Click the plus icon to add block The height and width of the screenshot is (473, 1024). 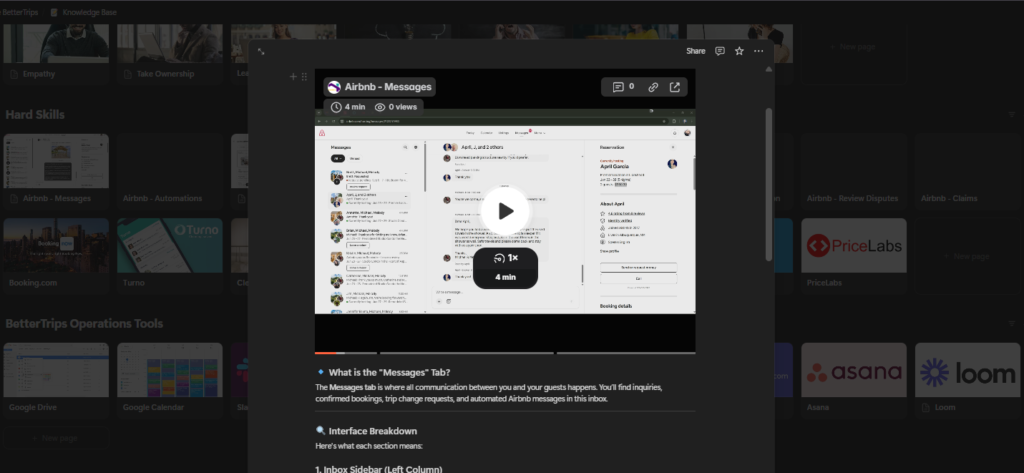pos(293,76)
